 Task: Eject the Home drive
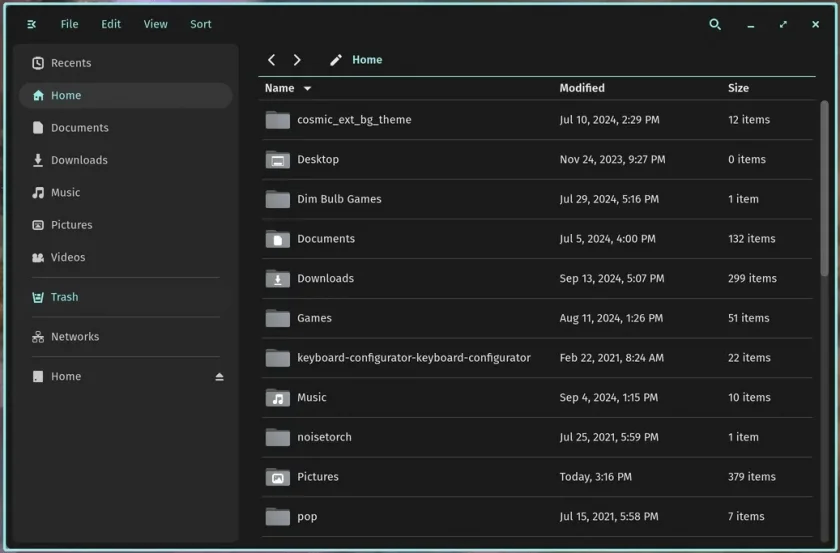(219, 377)
